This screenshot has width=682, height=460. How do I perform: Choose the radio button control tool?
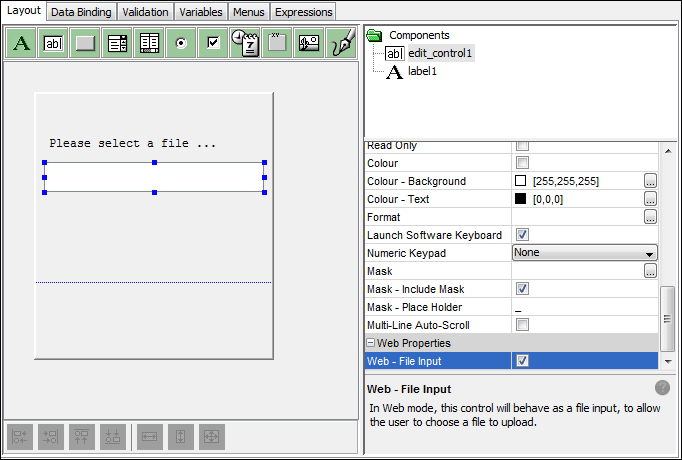tap(181, 43)
